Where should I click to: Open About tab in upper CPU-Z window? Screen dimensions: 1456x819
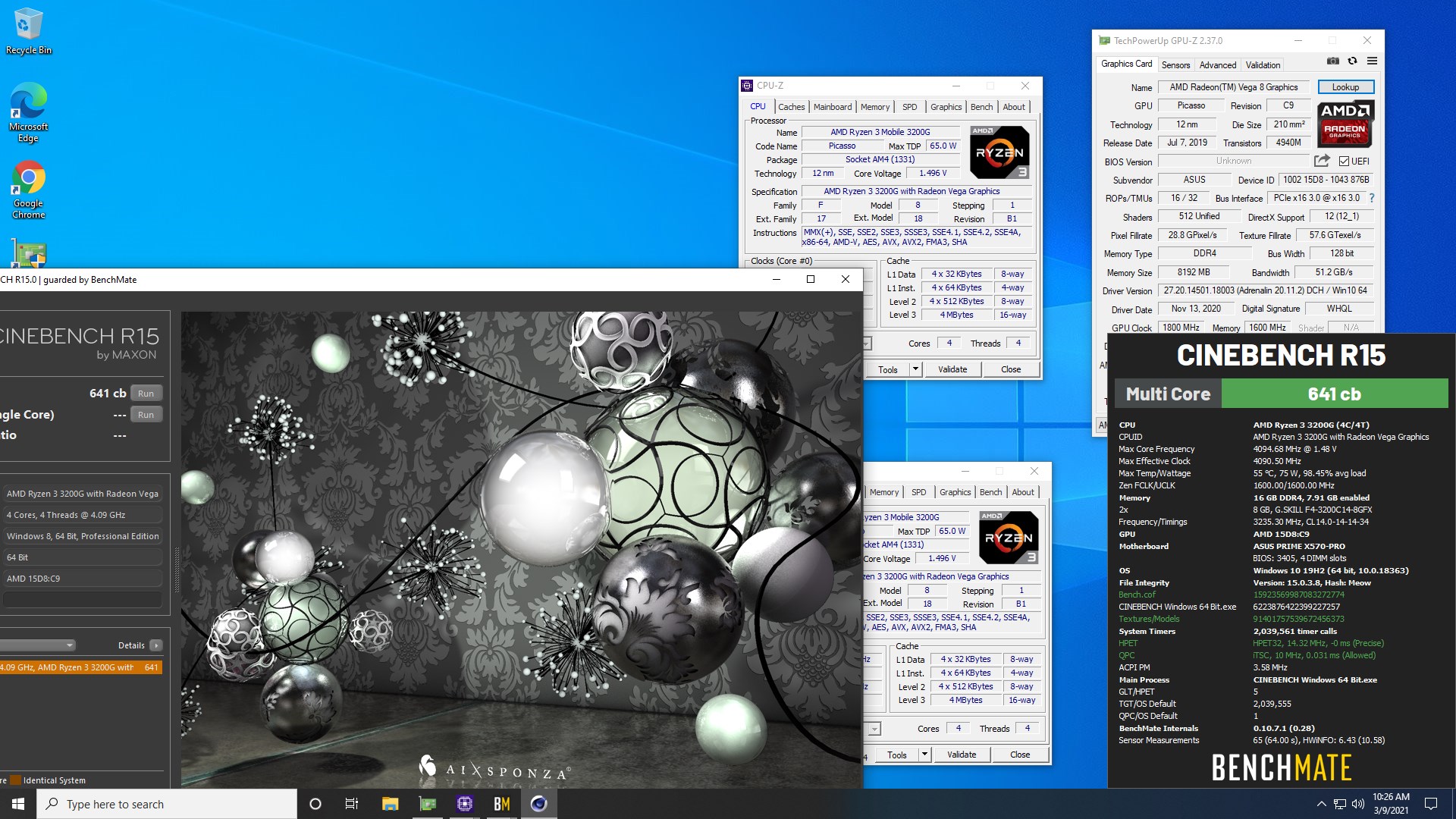(1014, 107)
